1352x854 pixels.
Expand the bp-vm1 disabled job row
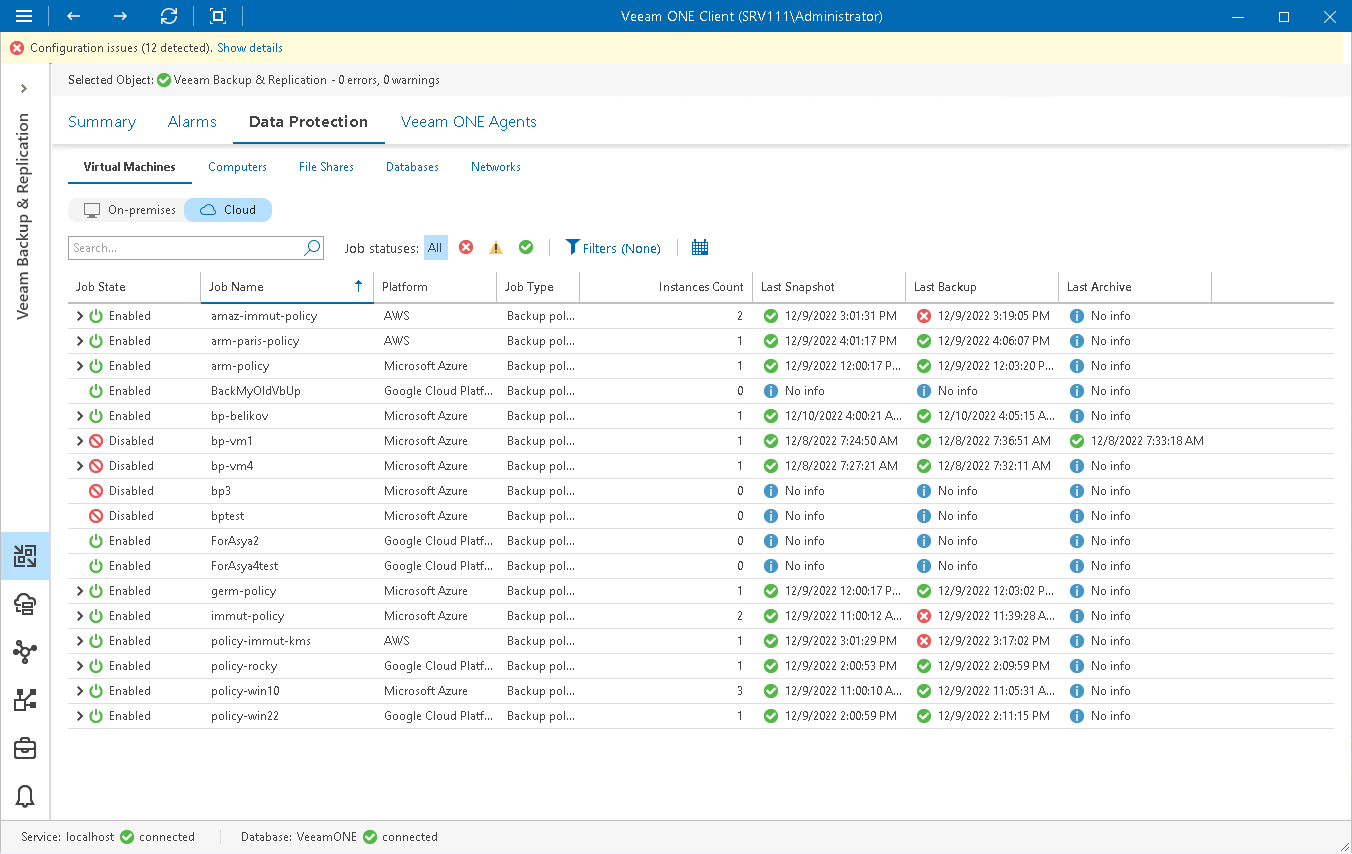pyautogui.click(x=80, y=440)
